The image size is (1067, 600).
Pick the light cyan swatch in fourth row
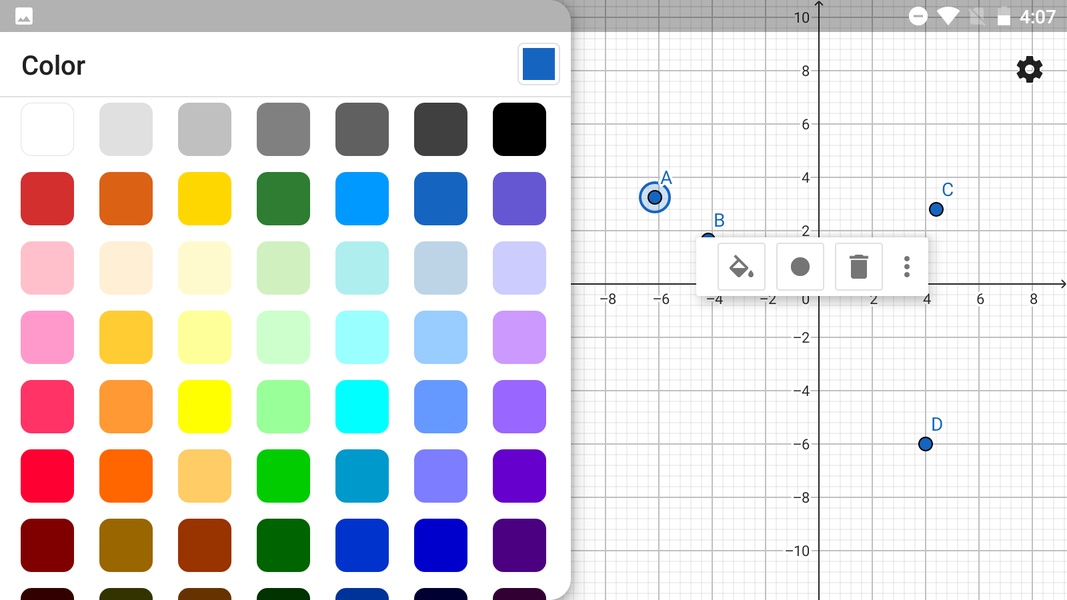coord(362,337)
